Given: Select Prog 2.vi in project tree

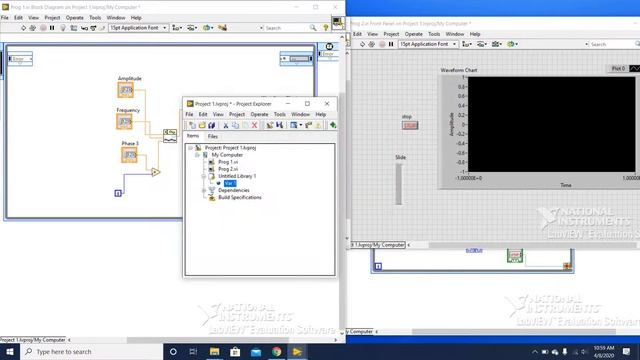Looking at the screenshot, I should [228, 169].
